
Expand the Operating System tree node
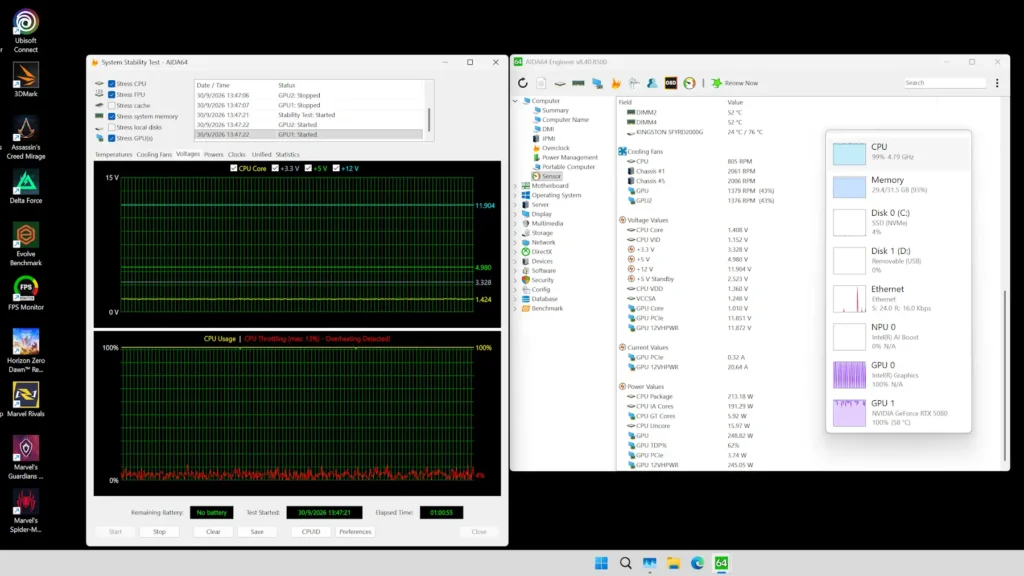515,195
